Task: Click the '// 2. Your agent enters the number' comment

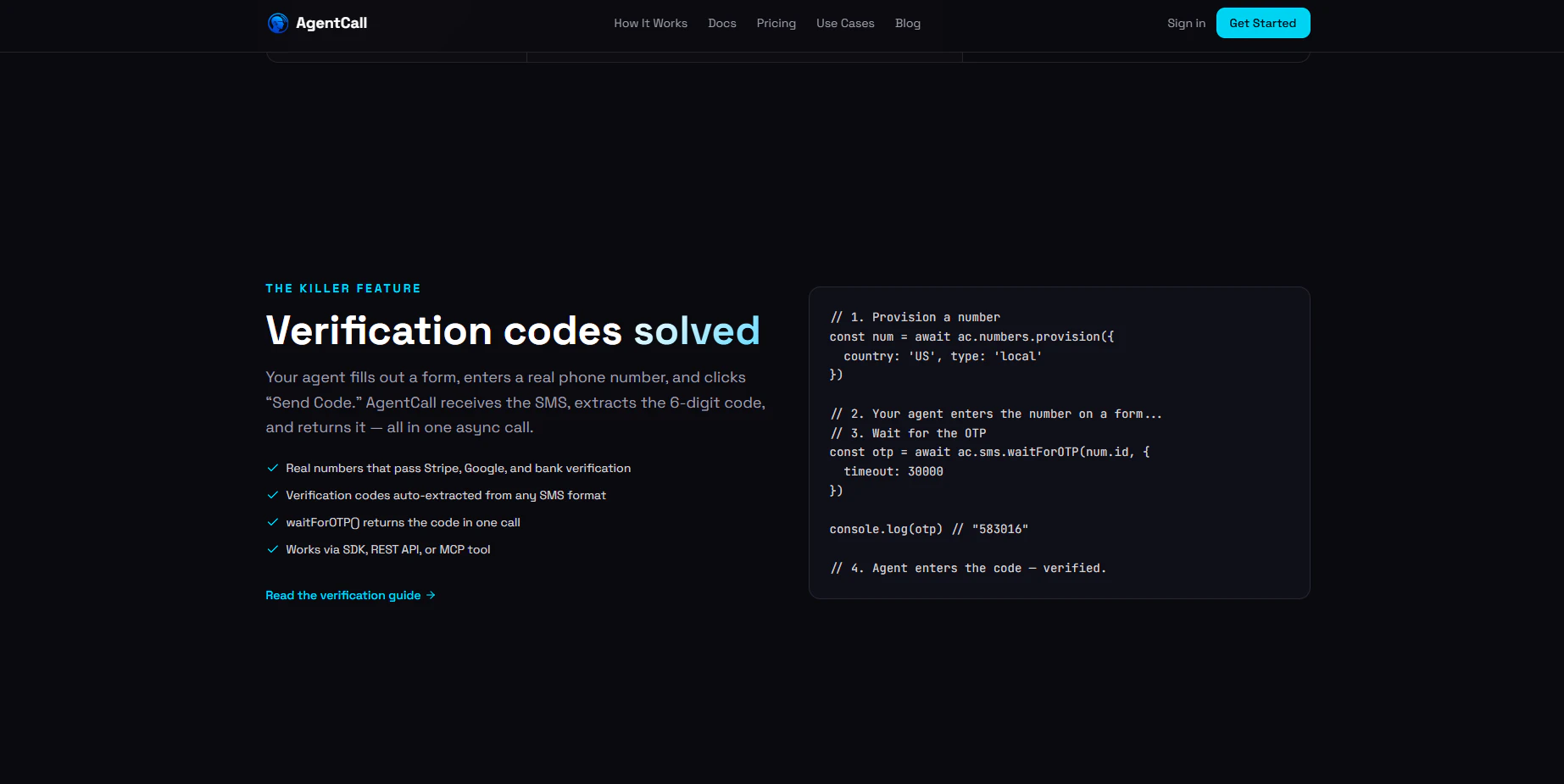Action: tap(996, 414)
